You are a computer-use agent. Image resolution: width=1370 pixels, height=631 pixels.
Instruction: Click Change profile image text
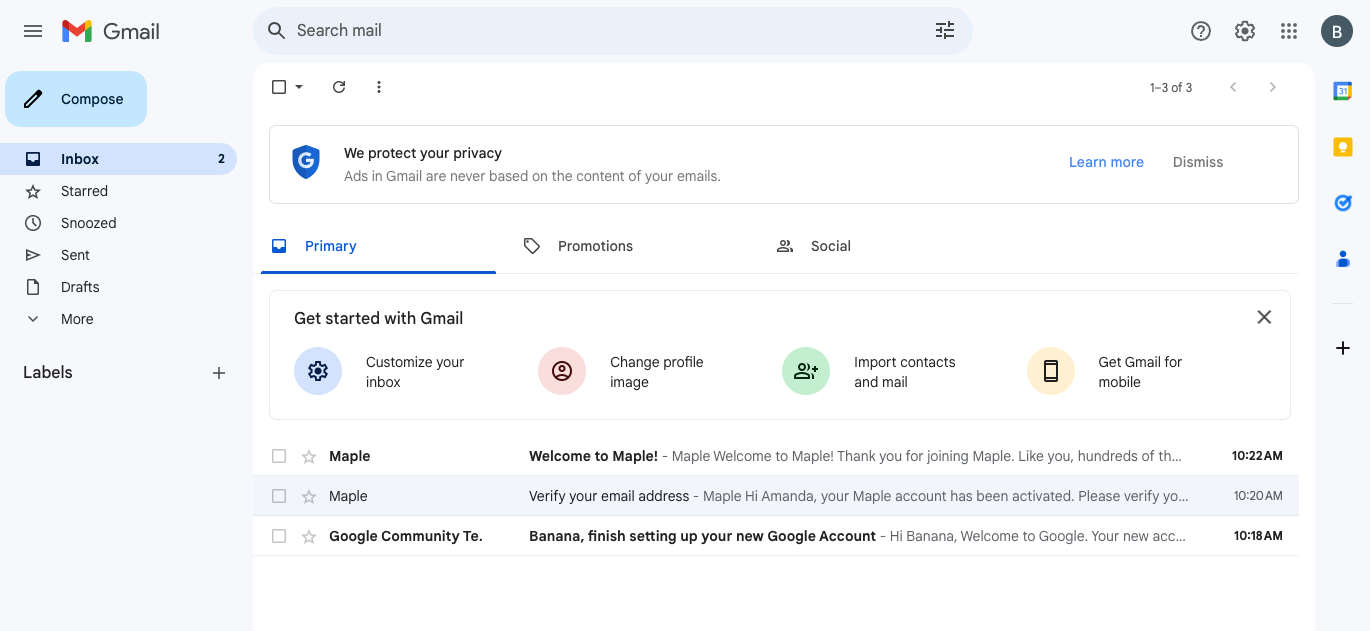(657, 372)
